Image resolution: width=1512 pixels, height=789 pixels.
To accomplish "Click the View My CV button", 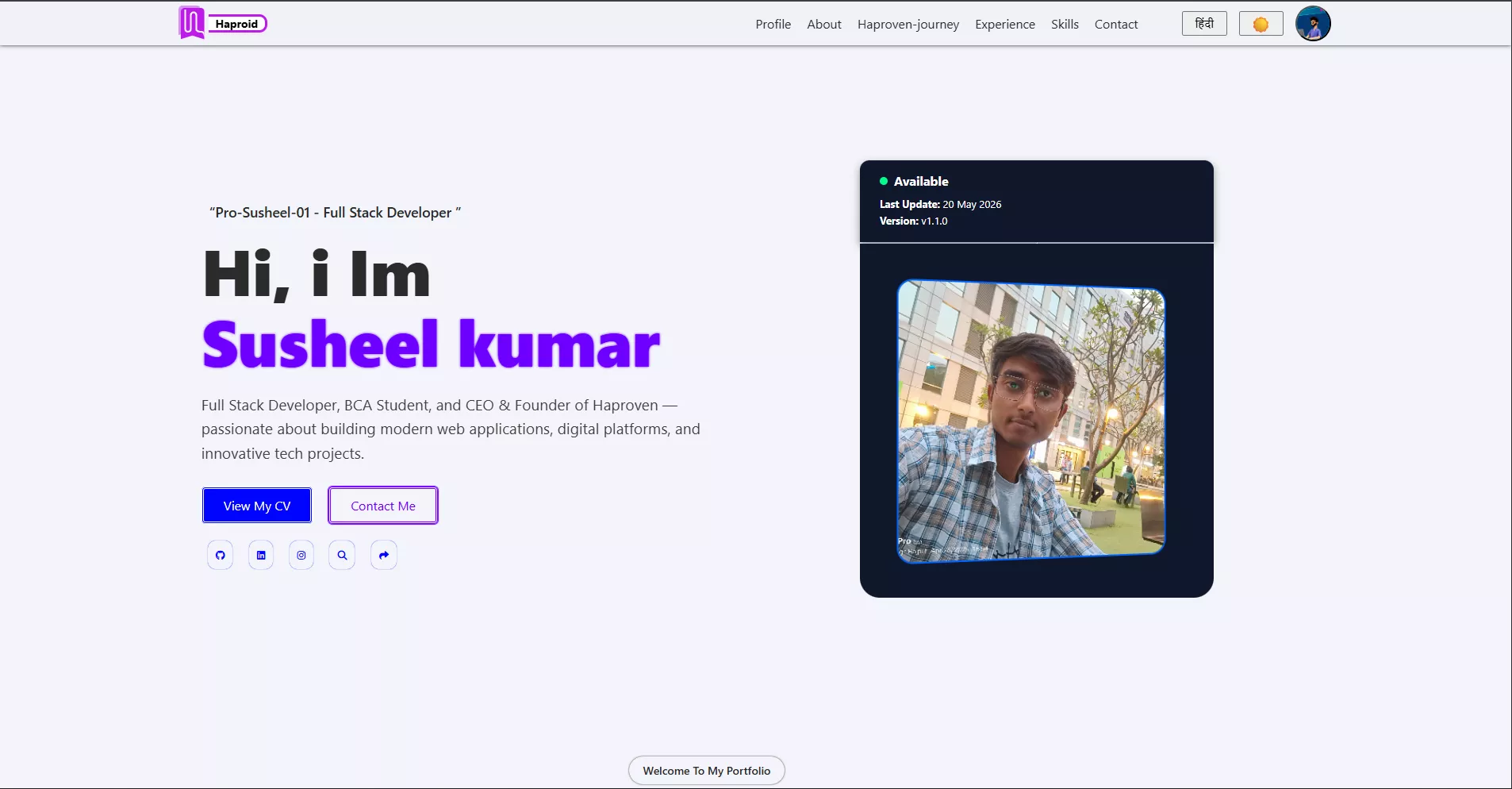I will tap(257, 506).
